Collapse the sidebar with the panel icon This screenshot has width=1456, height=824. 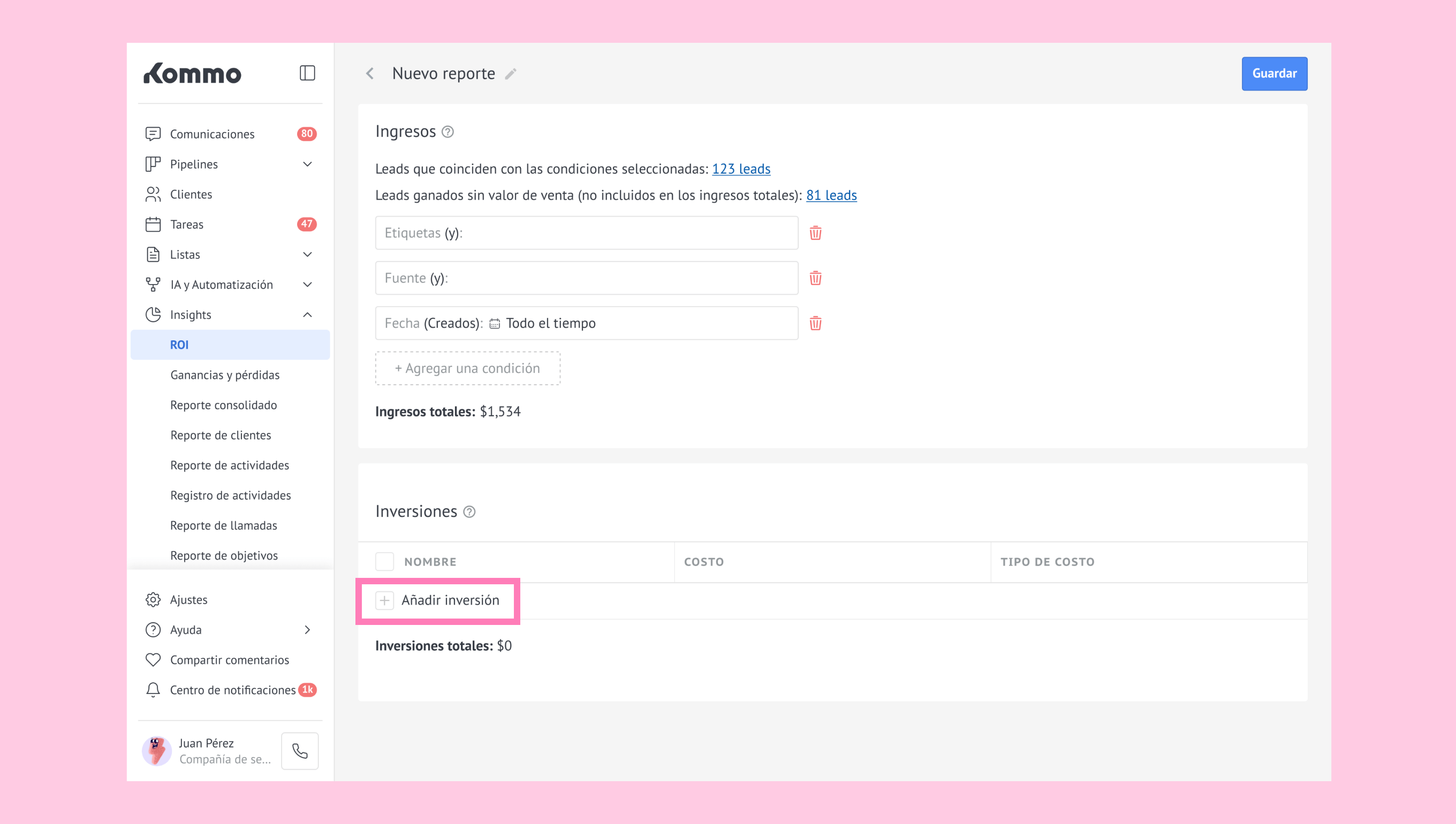[307, 73]
